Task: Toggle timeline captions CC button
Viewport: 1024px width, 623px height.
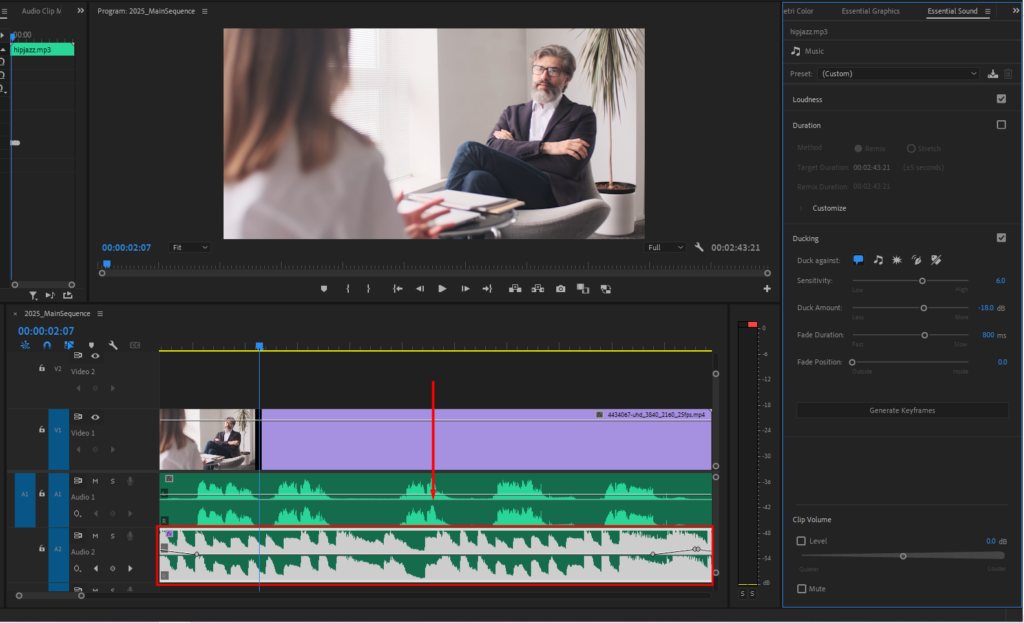Action: 135,345
